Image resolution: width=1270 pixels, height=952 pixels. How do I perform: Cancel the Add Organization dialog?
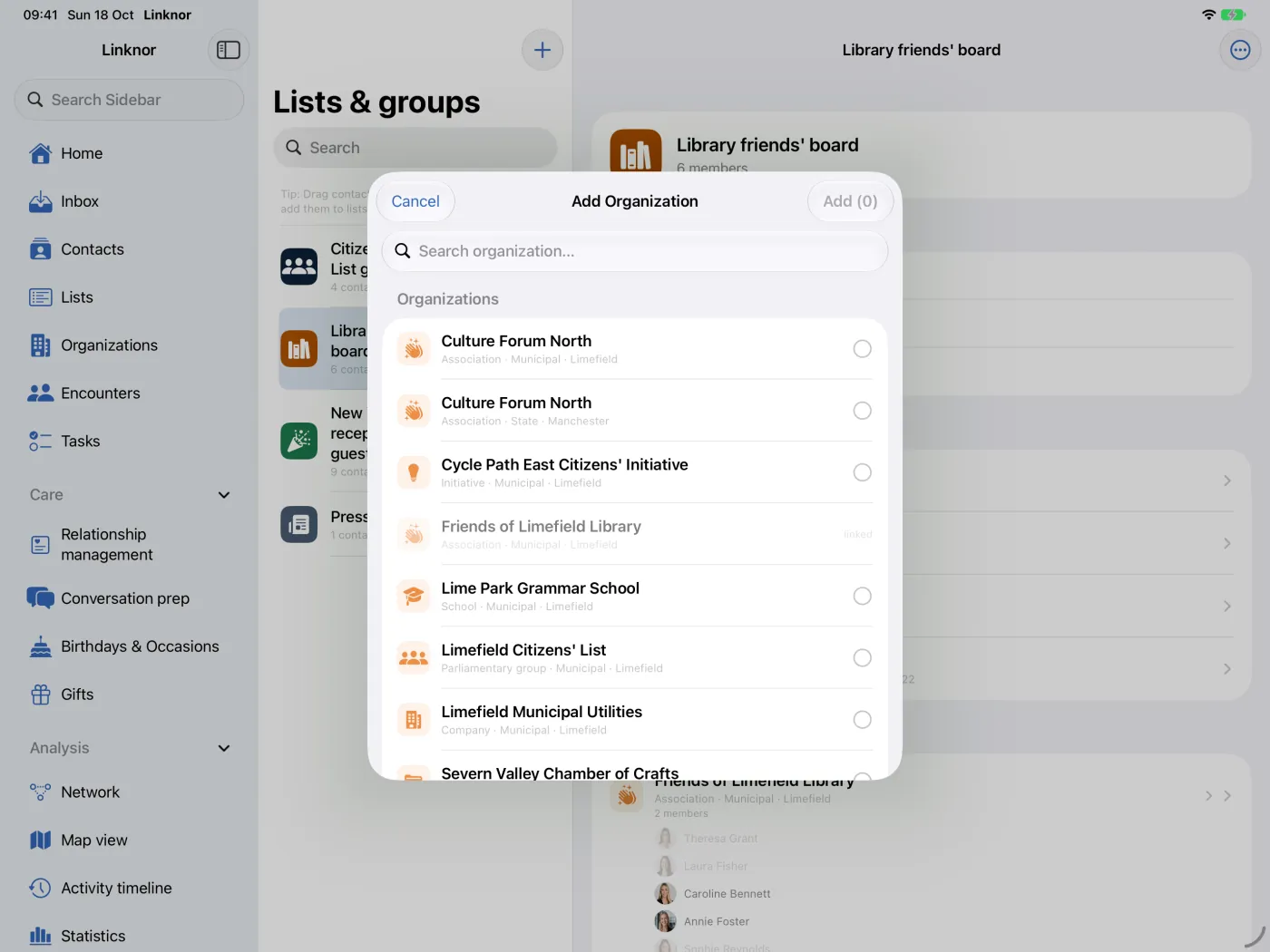(415, 201)
